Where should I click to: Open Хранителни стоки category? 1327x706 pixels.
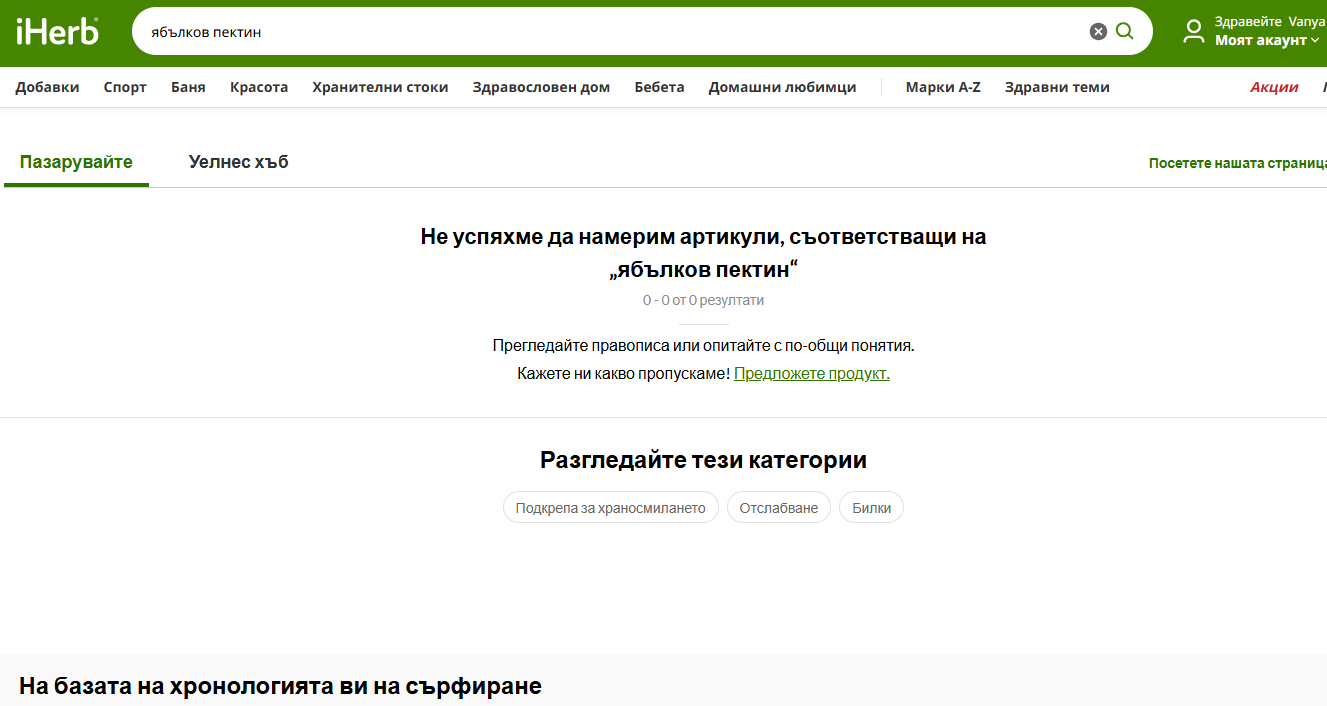pyautogui.click(x=380, y=87)
